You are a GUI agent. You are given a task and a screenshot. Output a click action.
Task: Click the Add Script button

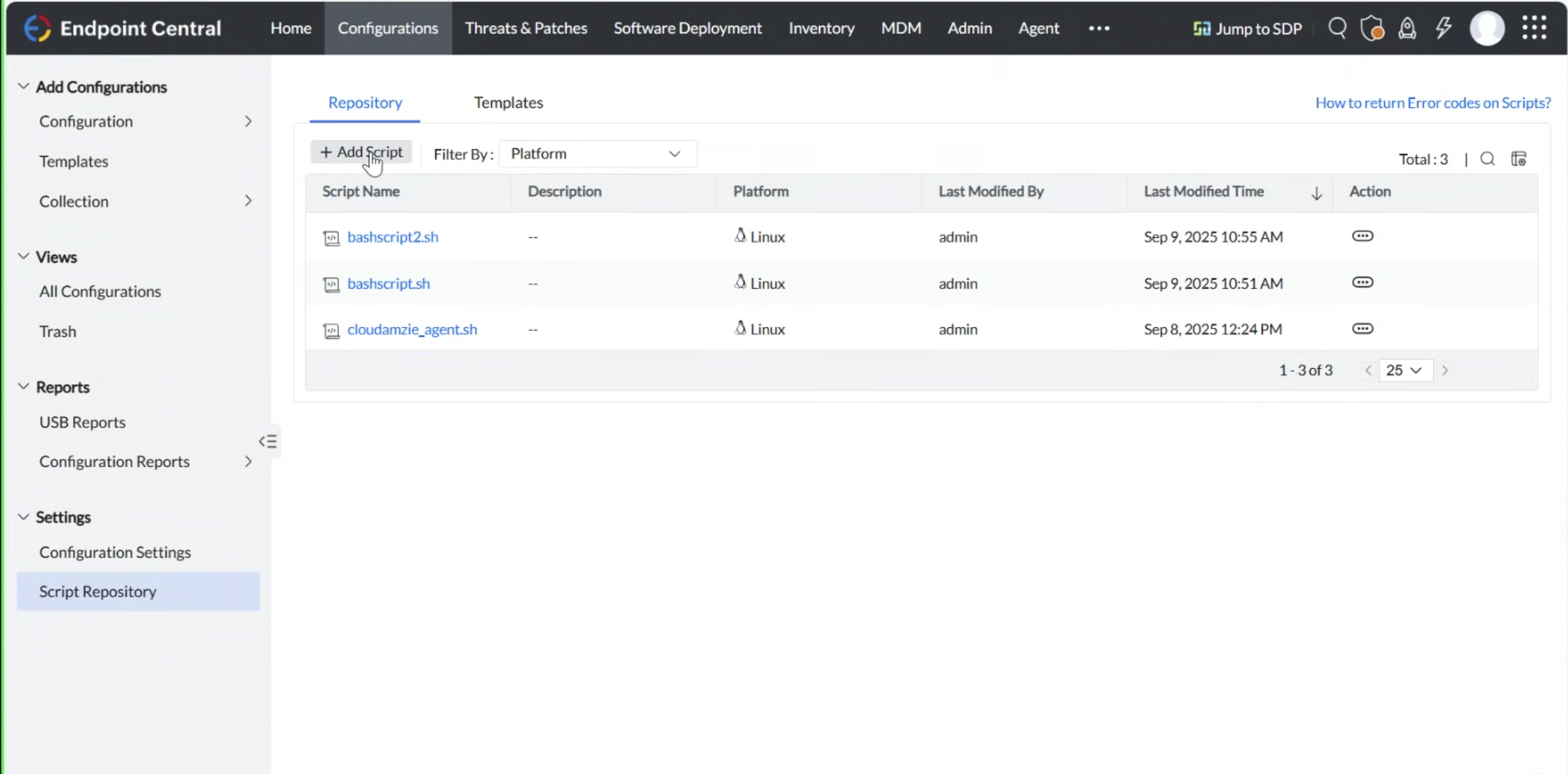361,152
